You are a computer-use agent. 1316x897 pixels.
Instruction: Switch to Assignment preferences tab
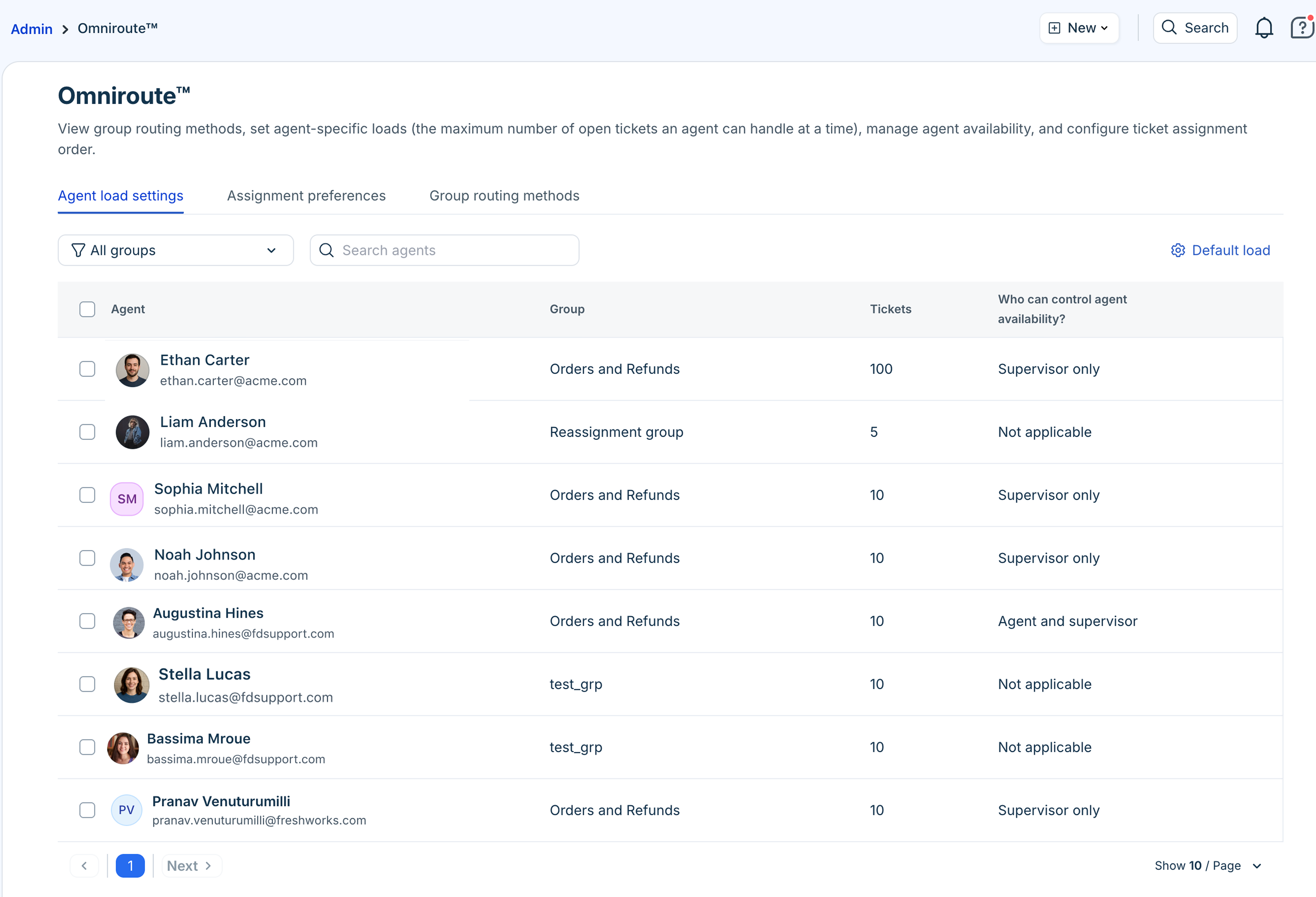[x=306, y=196]
